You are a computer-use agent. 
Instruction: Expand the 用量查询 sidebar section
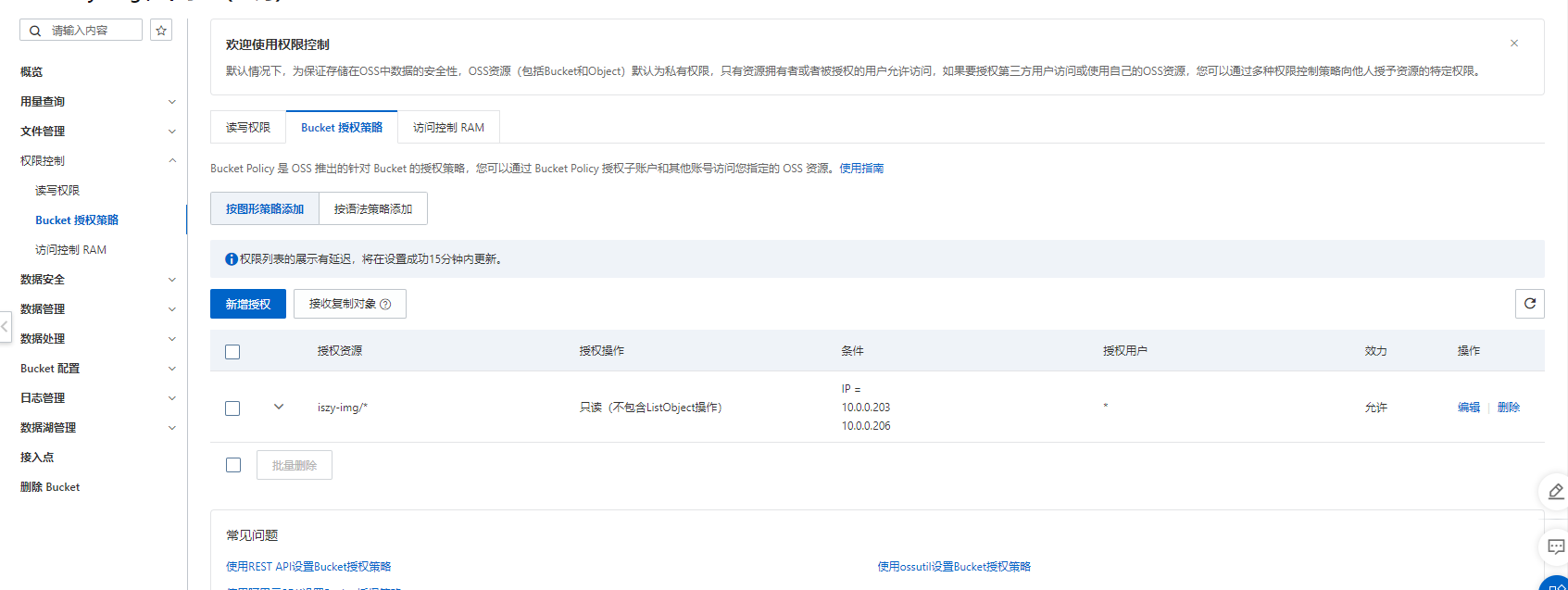(x=171, y=102)
